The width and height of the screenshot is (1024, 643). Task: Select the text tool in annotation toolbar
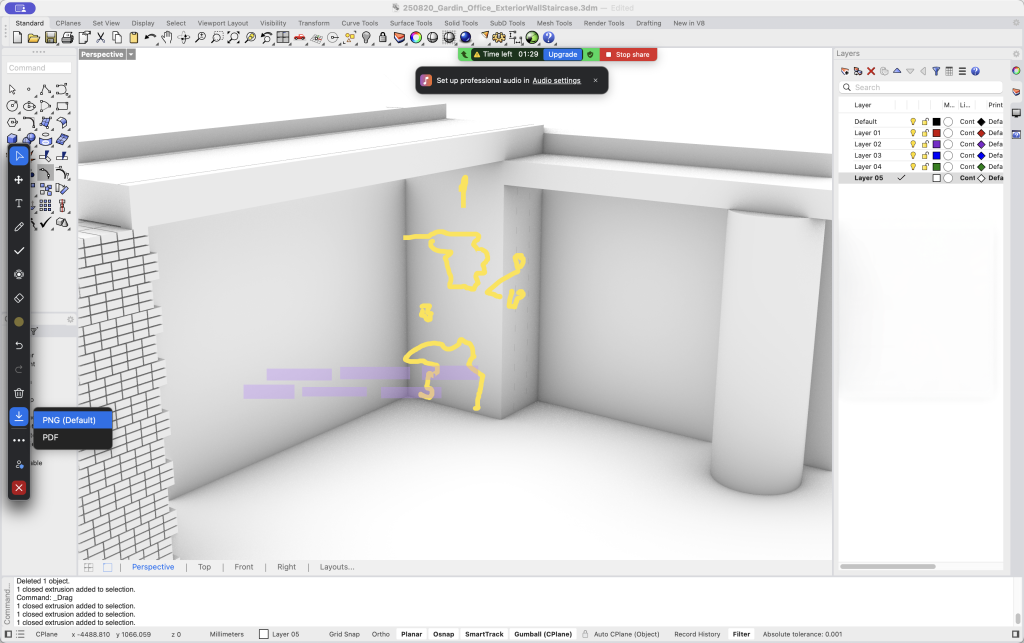[19, 203]
